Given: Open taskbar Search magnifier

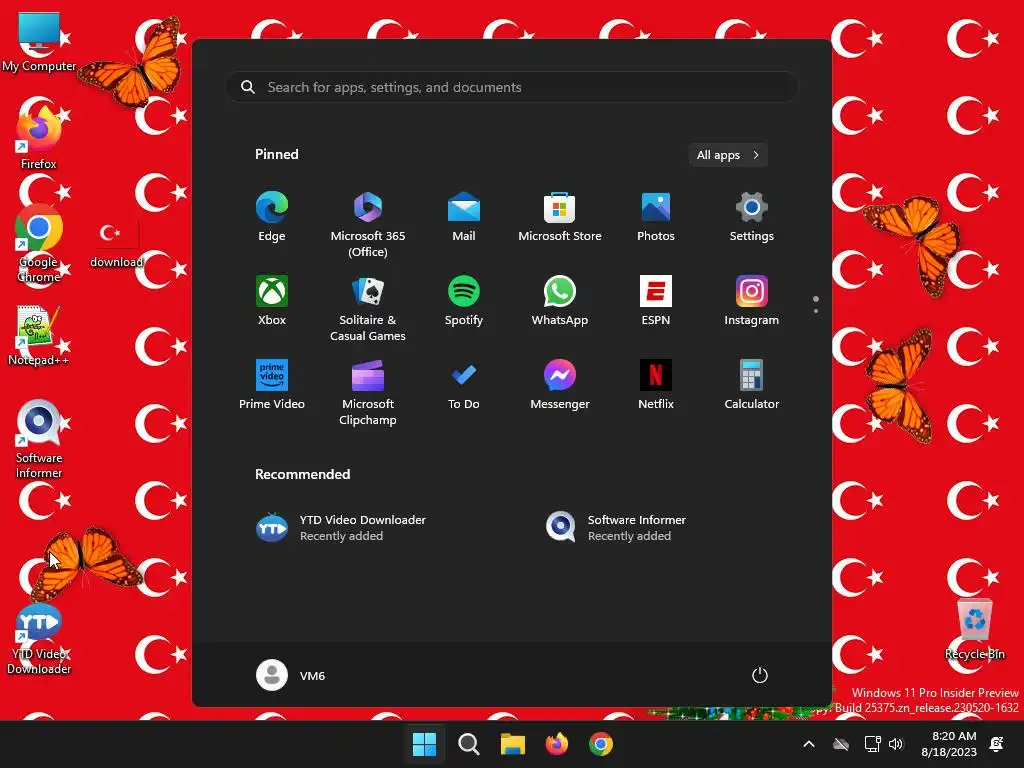Looking at the screenshot, I should (468, 744).
